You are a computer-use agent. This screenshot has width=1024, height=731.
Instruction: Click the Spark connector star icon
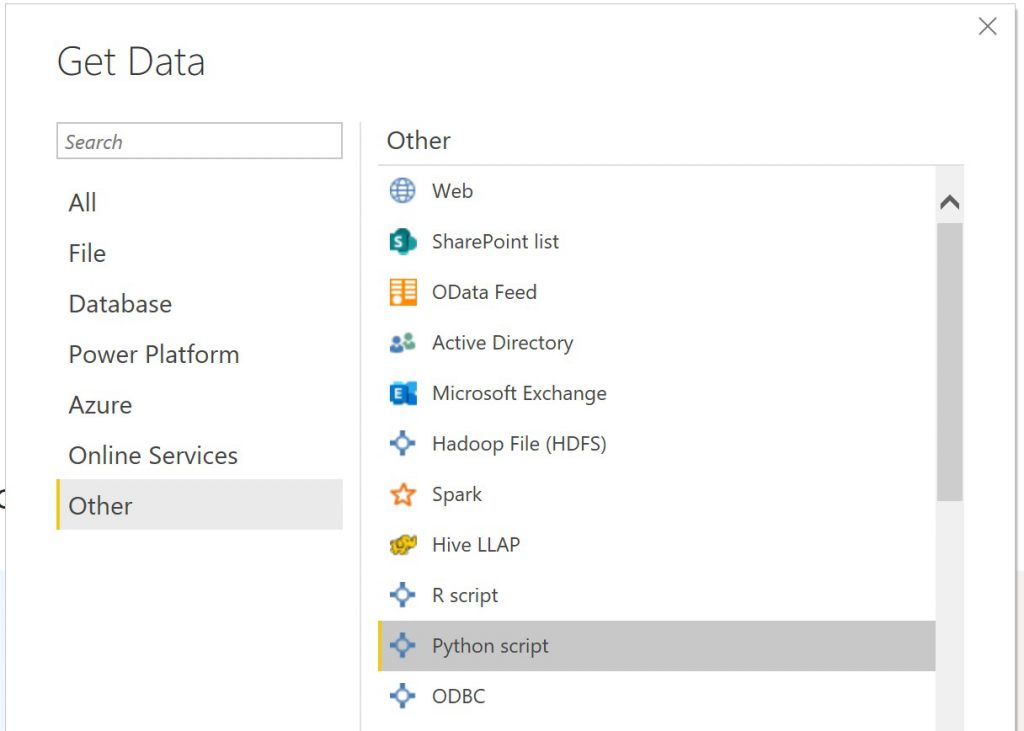pos(401,494)
